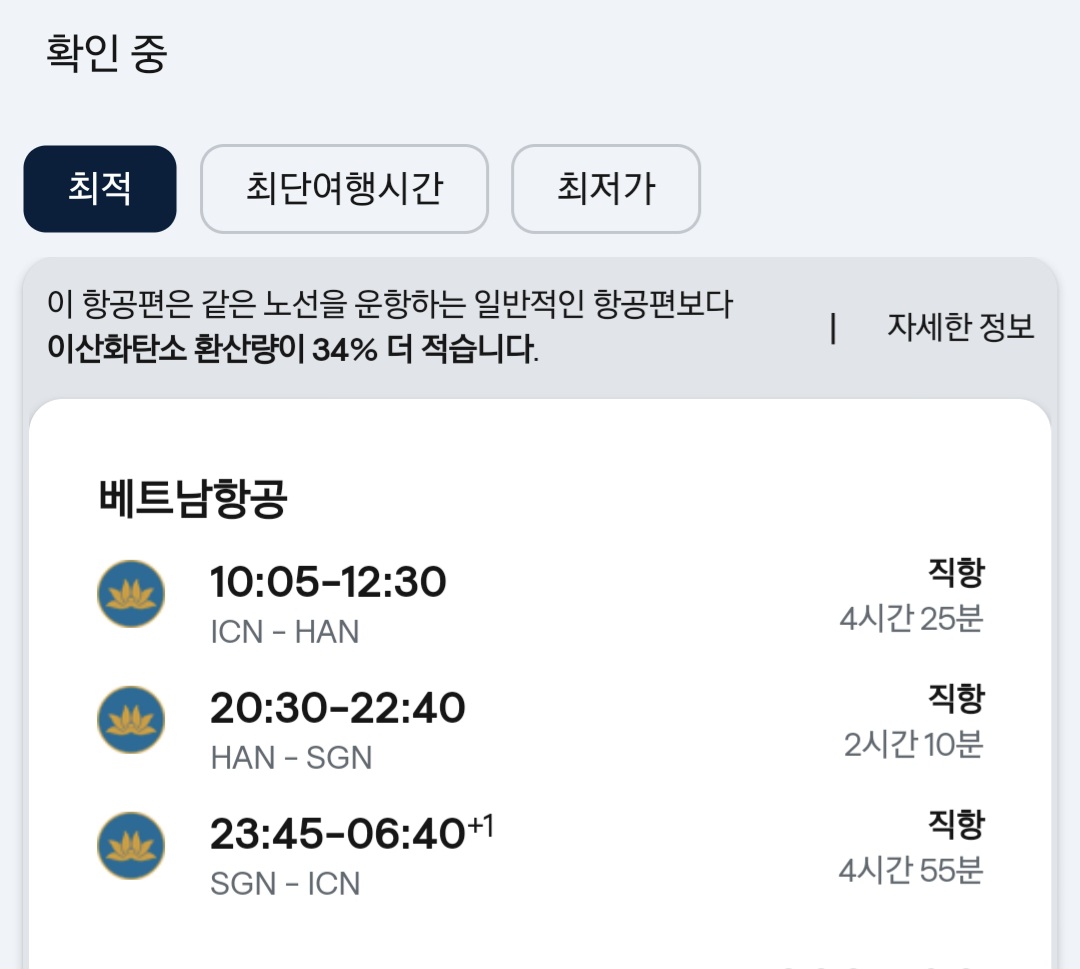Tap the ICN - HAN route text

[x=285, y=632]
